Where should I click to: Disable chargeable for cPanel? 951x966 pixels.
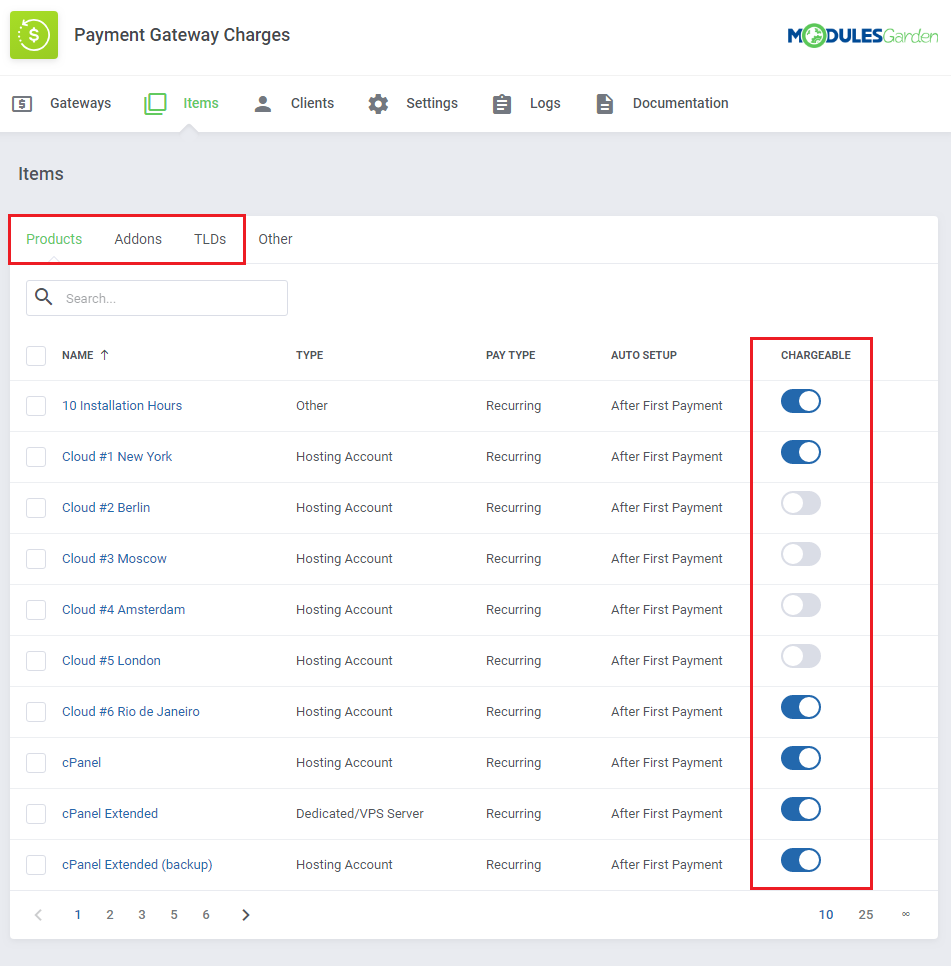coord(801,758)
